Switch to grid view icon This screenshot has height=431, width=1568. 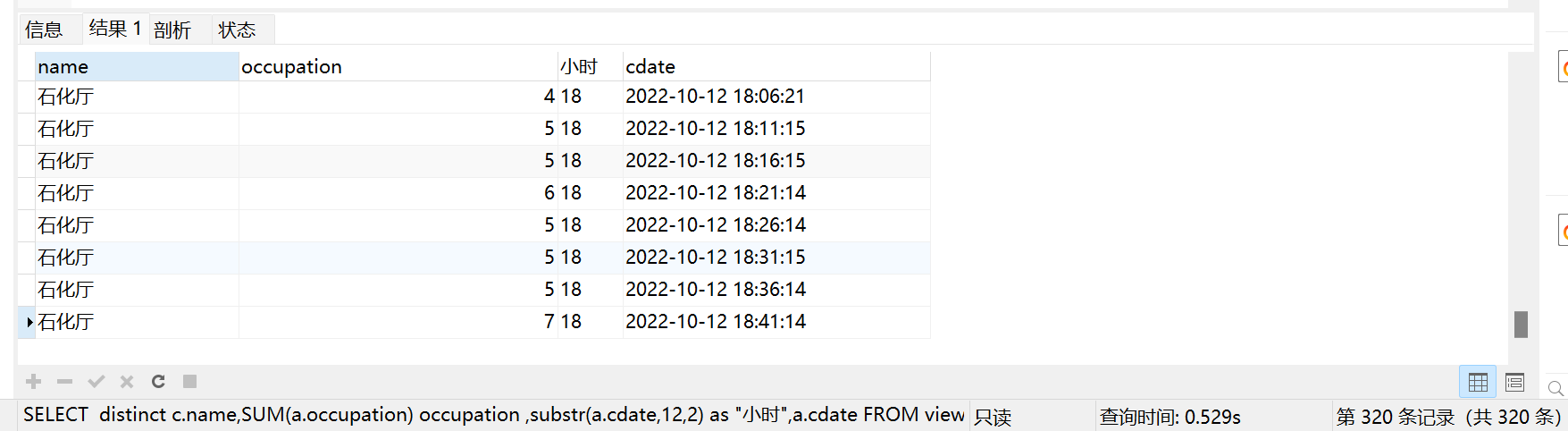click(1478, 382)
